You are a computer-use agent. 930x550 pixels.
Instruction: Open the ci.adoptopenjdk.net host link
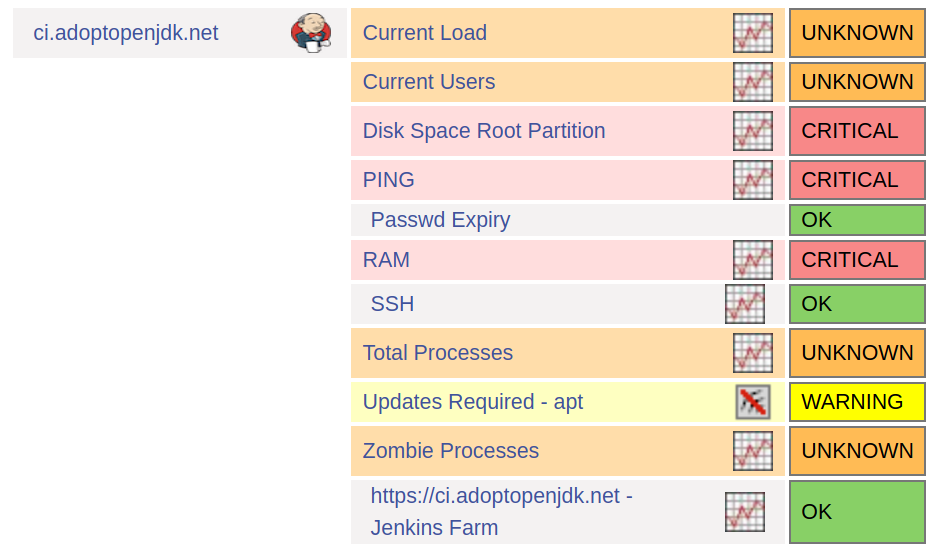pos(126,33)
